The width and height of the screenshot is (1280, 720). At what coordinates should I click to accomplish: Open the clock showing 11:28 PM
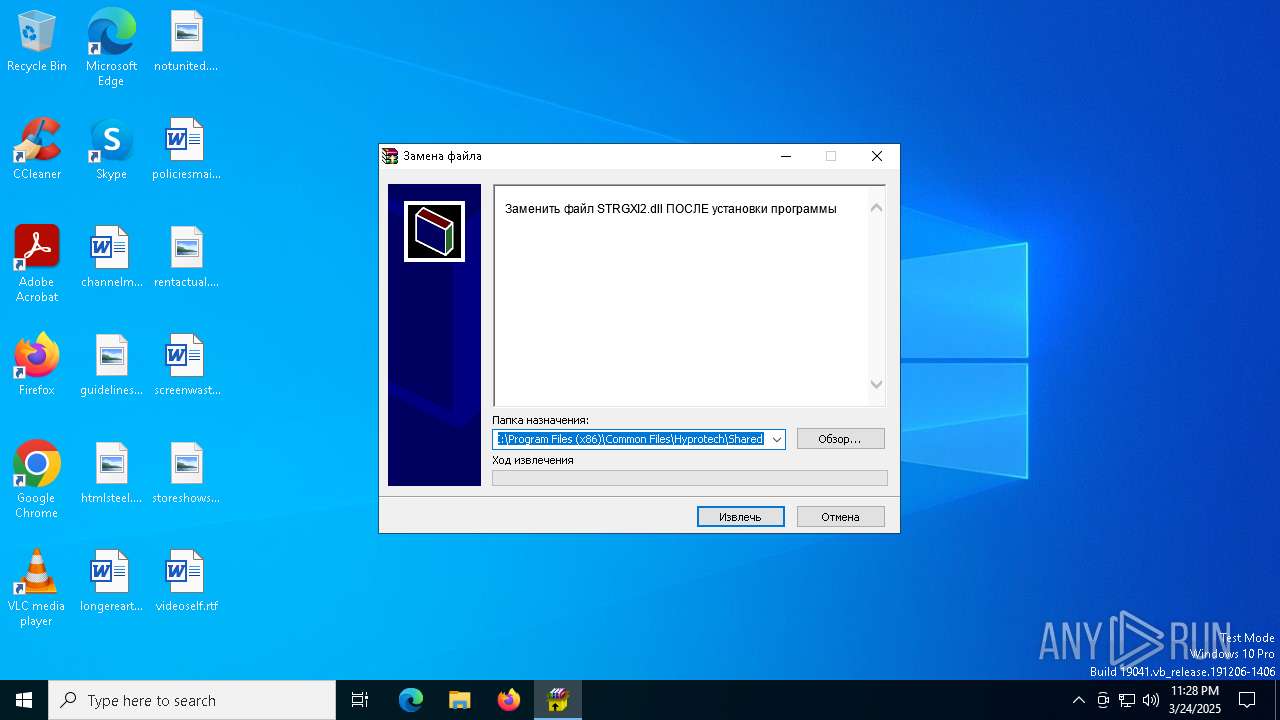tap(1195, 700)
